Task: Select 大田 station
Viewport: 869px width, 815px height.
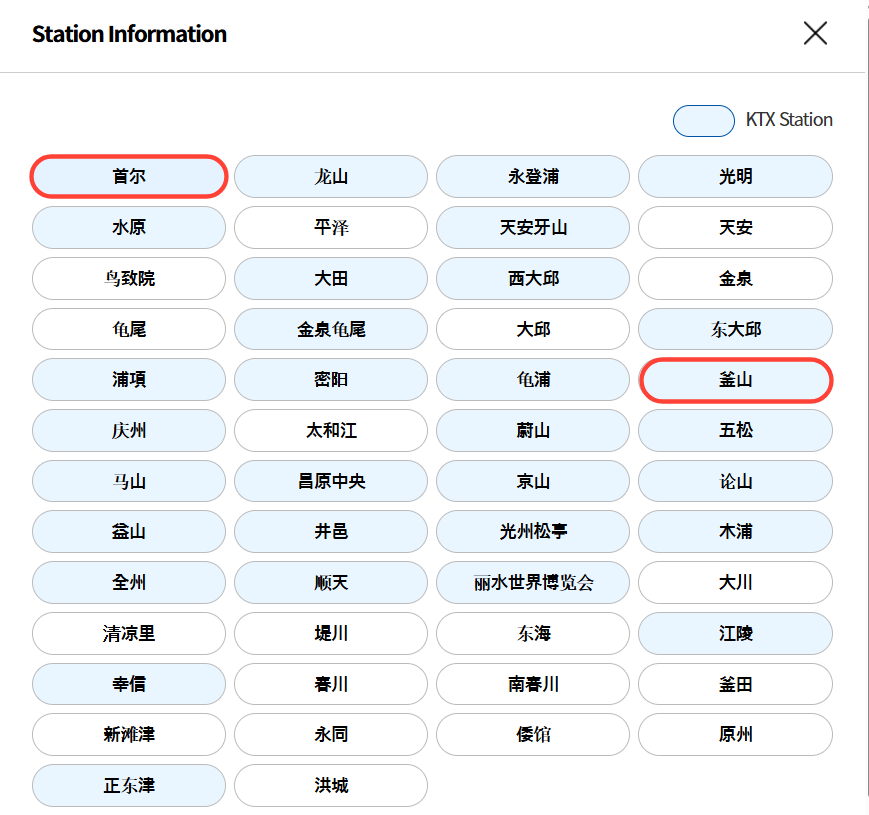Action: tap(331, 278)
